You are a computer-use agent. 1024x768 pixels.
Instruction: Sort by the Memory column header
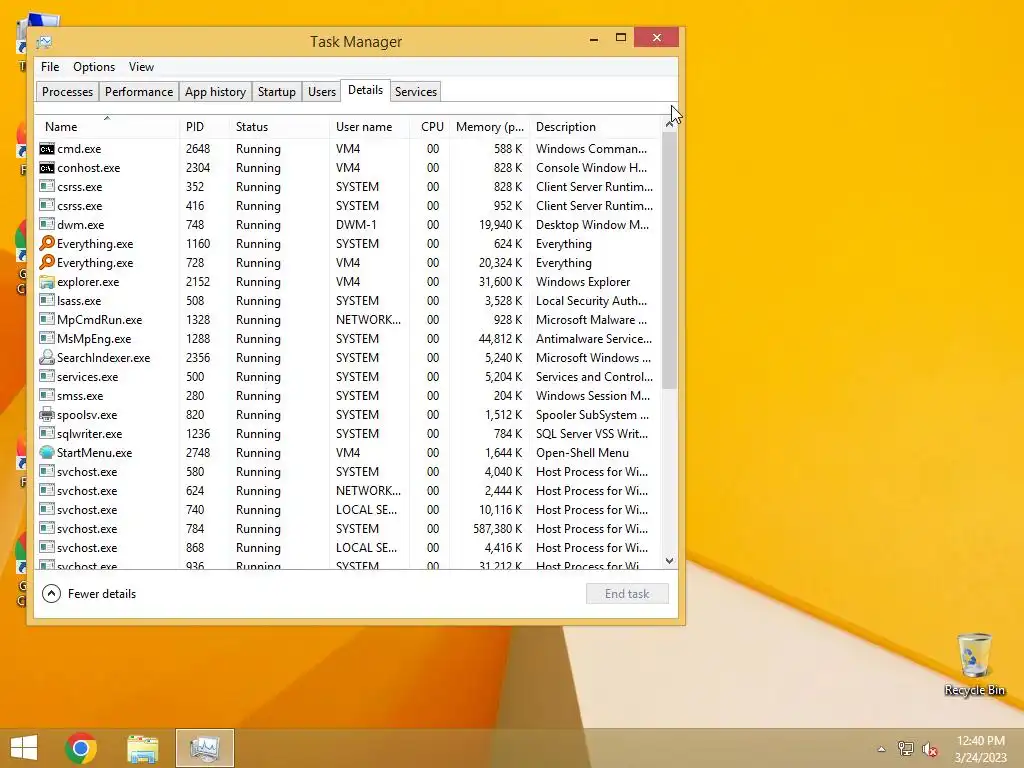pos(490,127)
